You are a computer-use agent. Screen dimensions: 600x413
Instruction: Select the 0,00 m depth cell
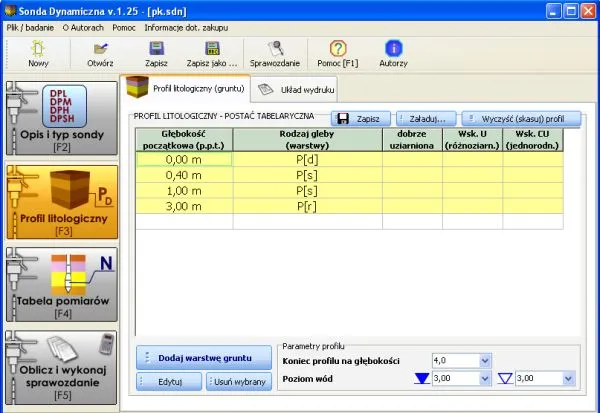coord(183,158)
